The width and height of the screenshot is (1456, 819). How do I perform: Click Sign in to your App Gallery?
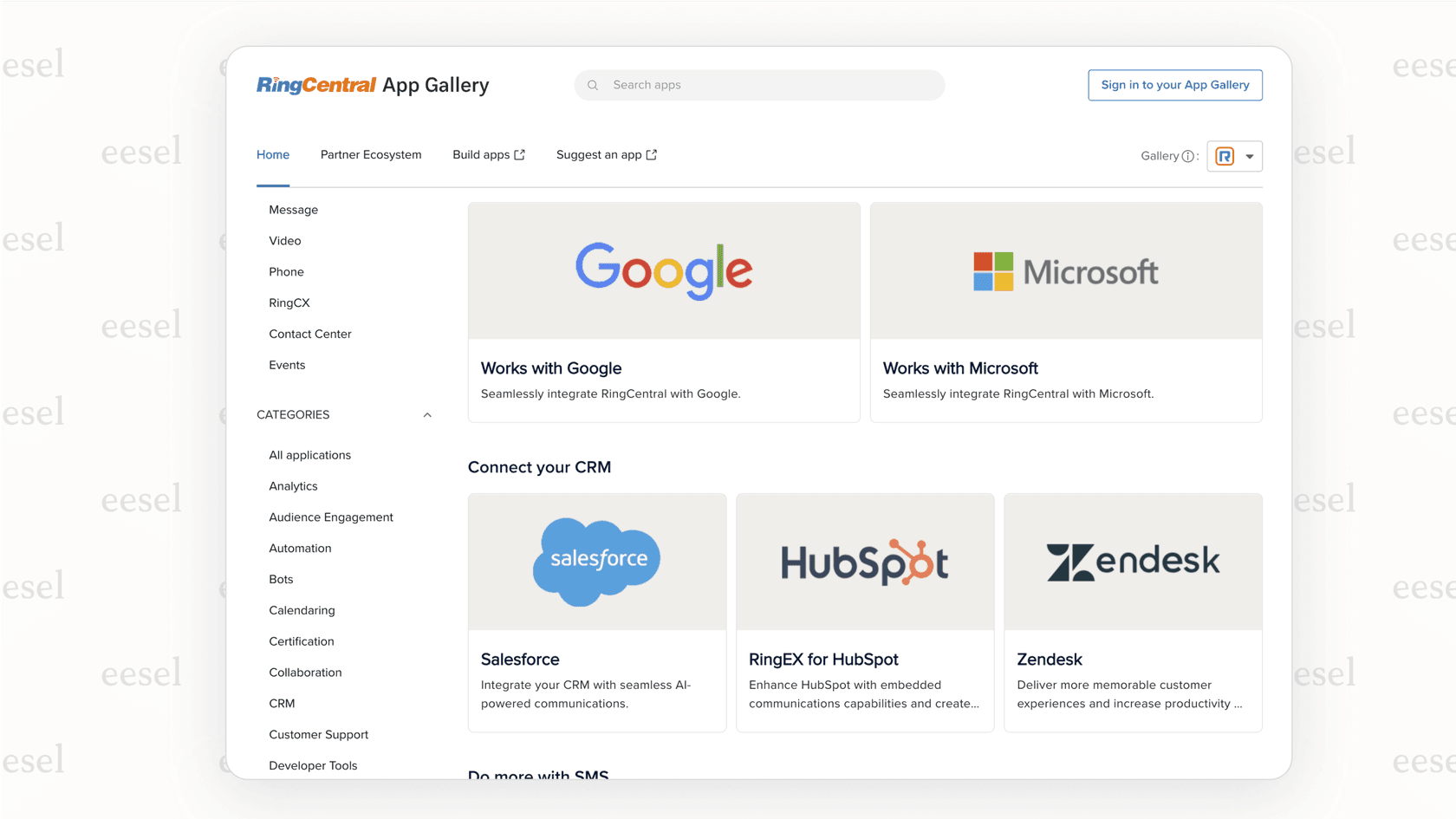tap(1175, 85)
